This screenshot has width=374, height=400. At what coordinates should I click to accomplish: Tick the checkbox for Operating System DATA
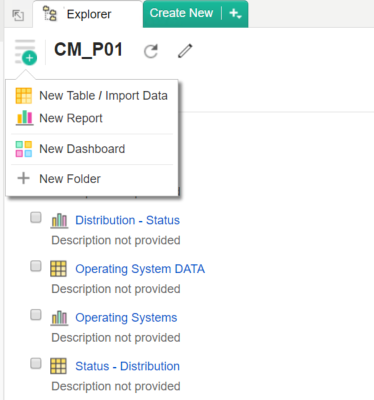tap(36, 266)
